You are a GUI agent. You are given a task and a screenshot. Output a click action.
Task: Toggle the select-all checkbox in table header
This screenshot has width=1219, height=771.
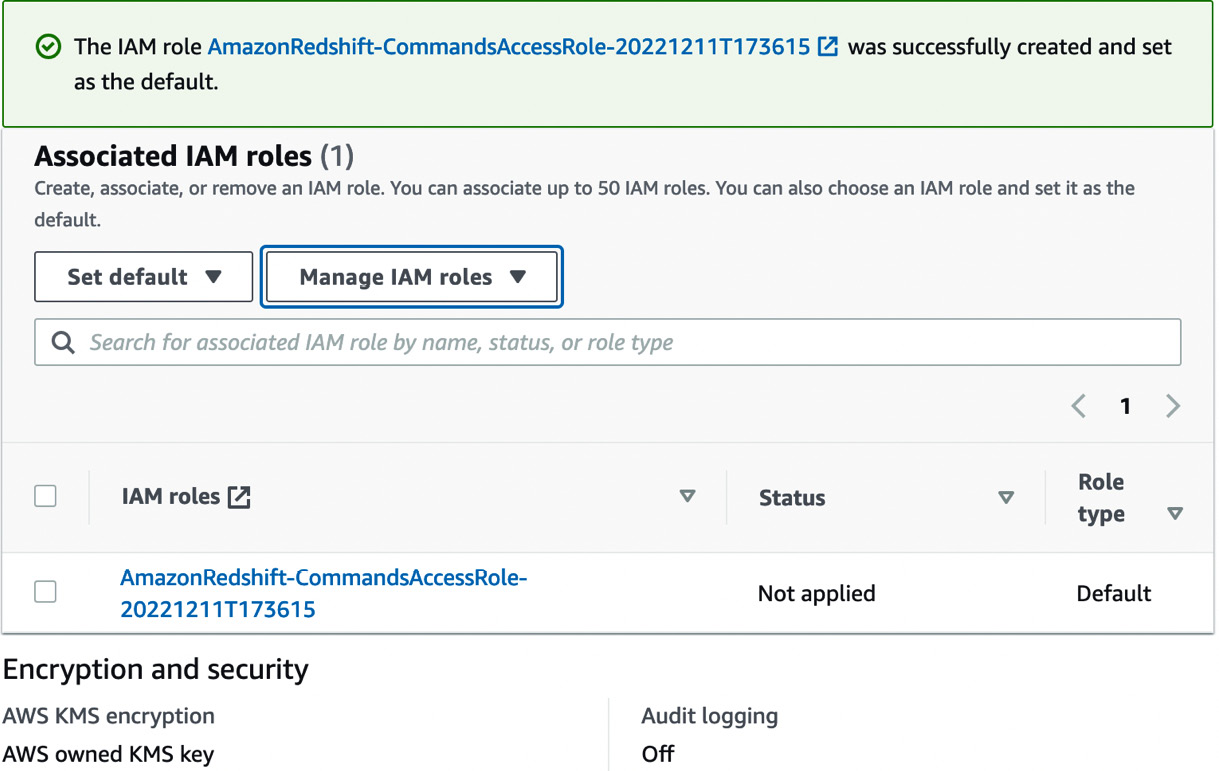(46, 496)
